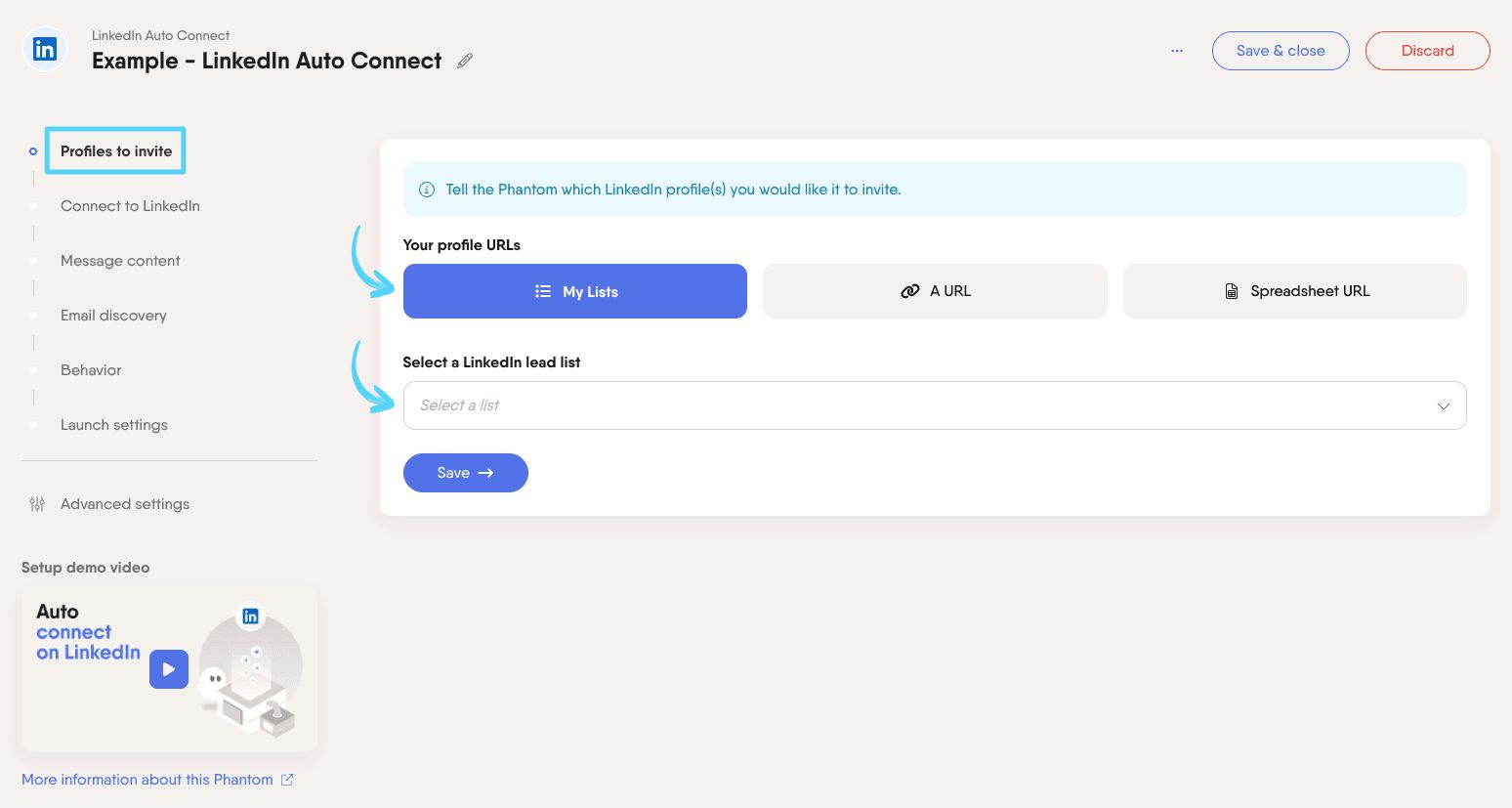Image resolution: width=1512 pixels, height=808 pixels.
Task: Expand the Select a list dropdown chevron
Action: tap(1444, 405)
